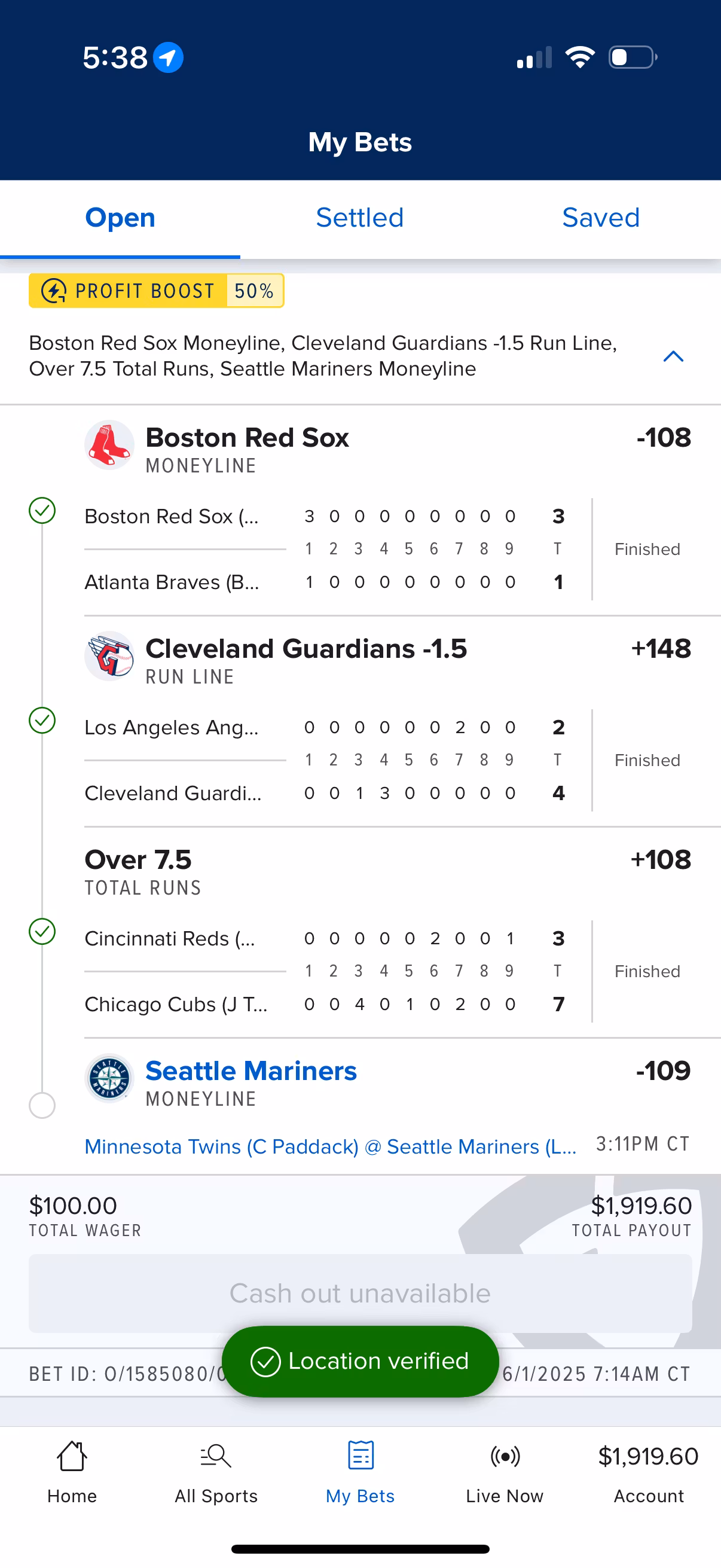Image resolution: width=721 pixels, height=1568 pixels.
Task: Open All Sports search icon
Action: click(x=216, y=1456)
